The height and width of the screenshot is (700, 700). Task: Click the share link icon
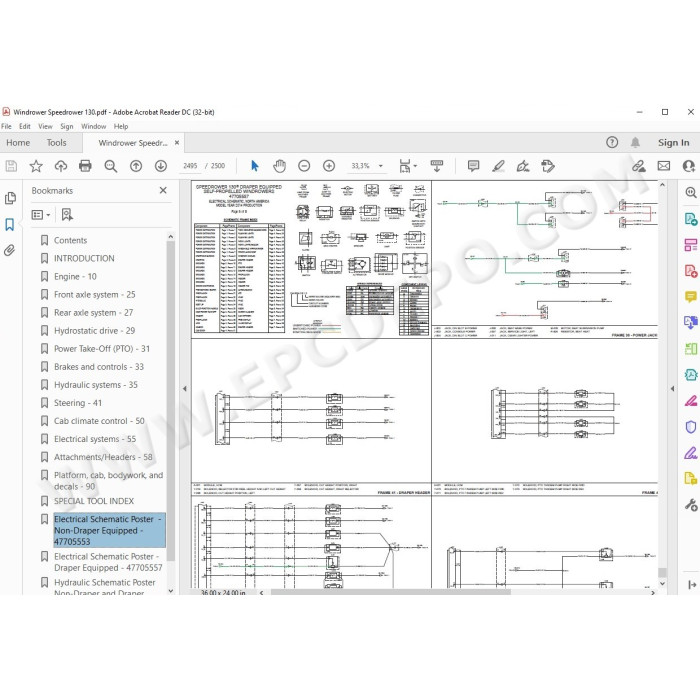(x=639, y=166)
